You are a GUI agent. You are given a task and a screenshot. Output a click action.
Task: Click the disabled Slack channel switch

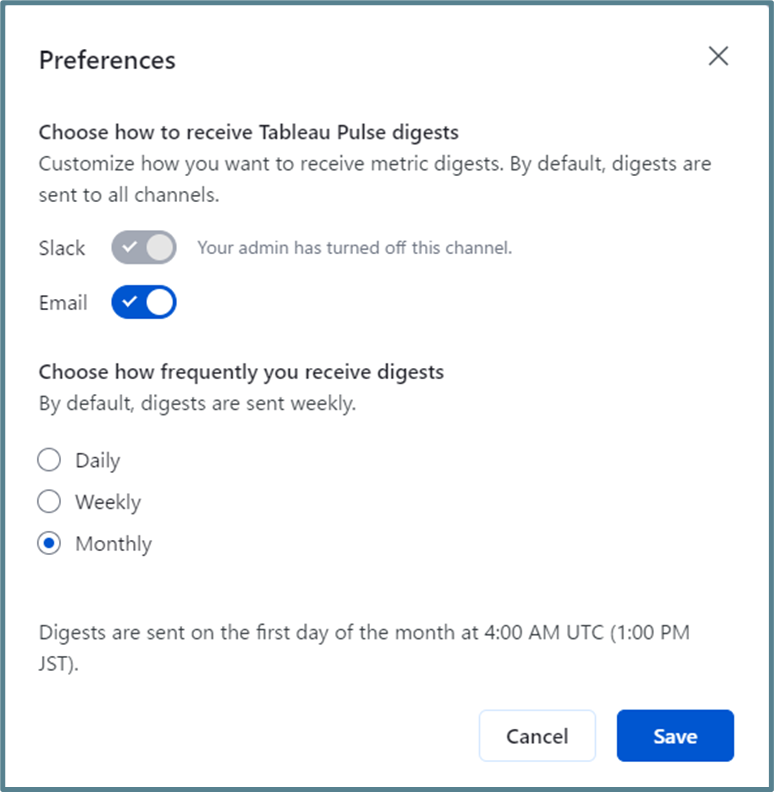coord(144,247)
